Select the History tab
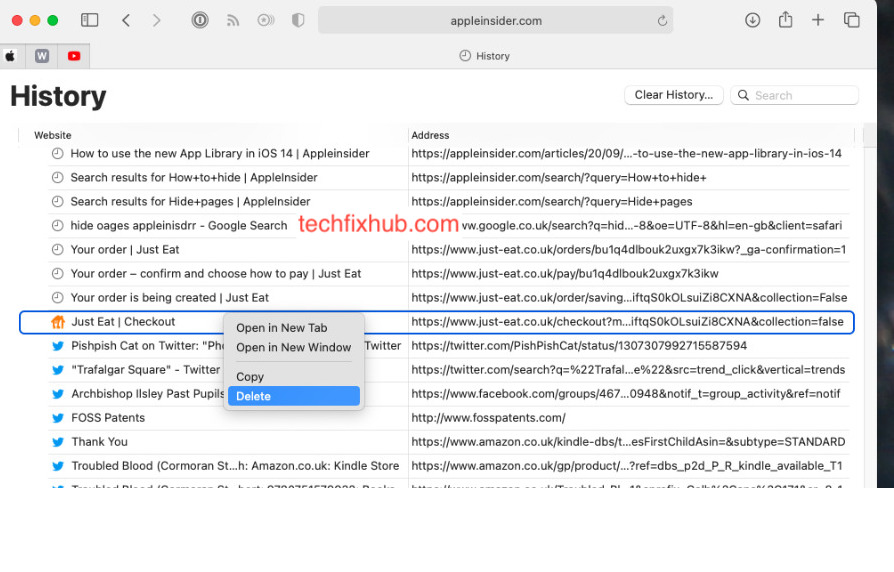The height and width of the screenshot is (572, 894). click(x=484, y=56)
